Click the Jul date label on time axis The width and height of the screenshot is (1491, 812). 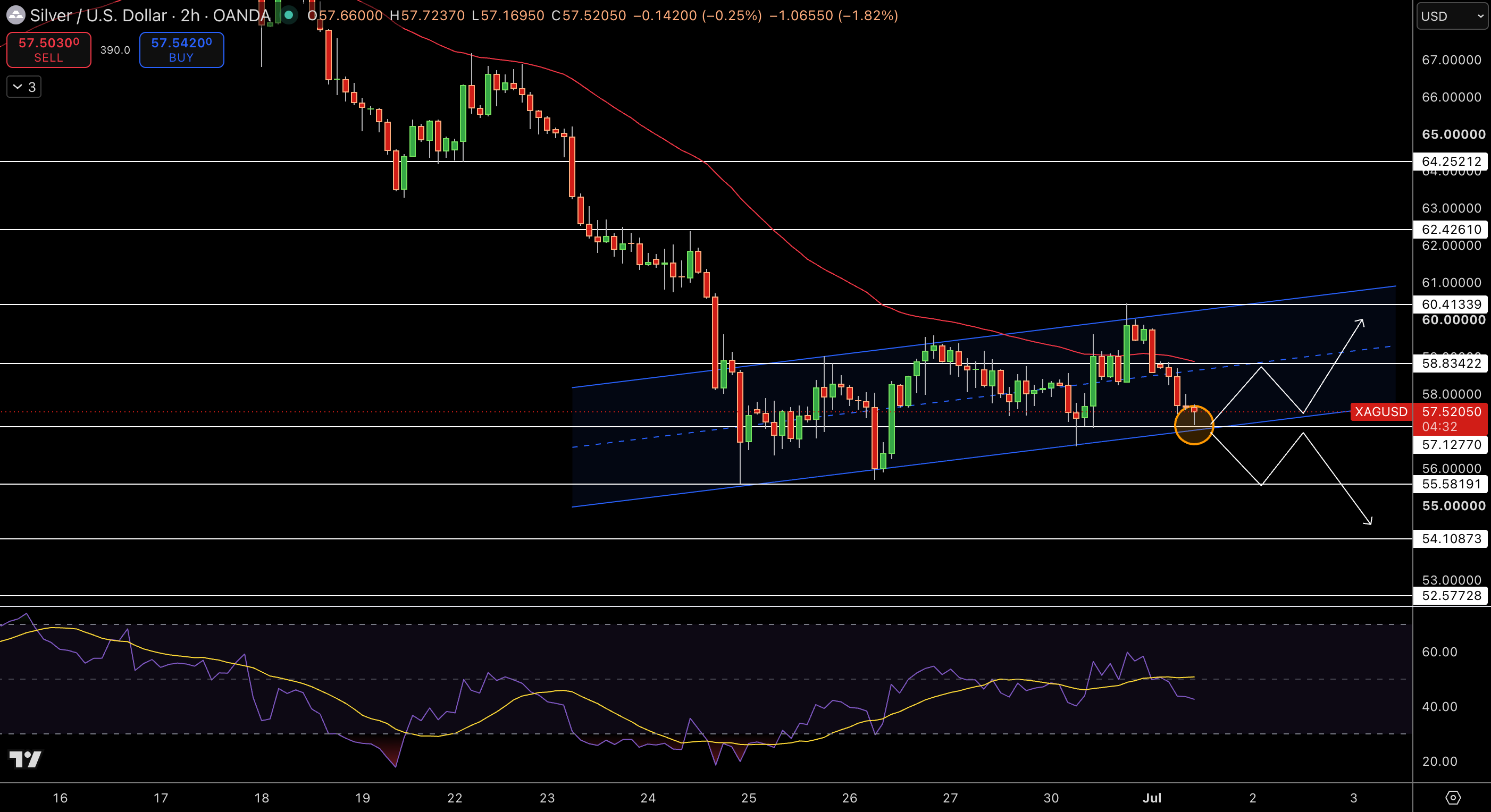click(x=1152, y=798)
